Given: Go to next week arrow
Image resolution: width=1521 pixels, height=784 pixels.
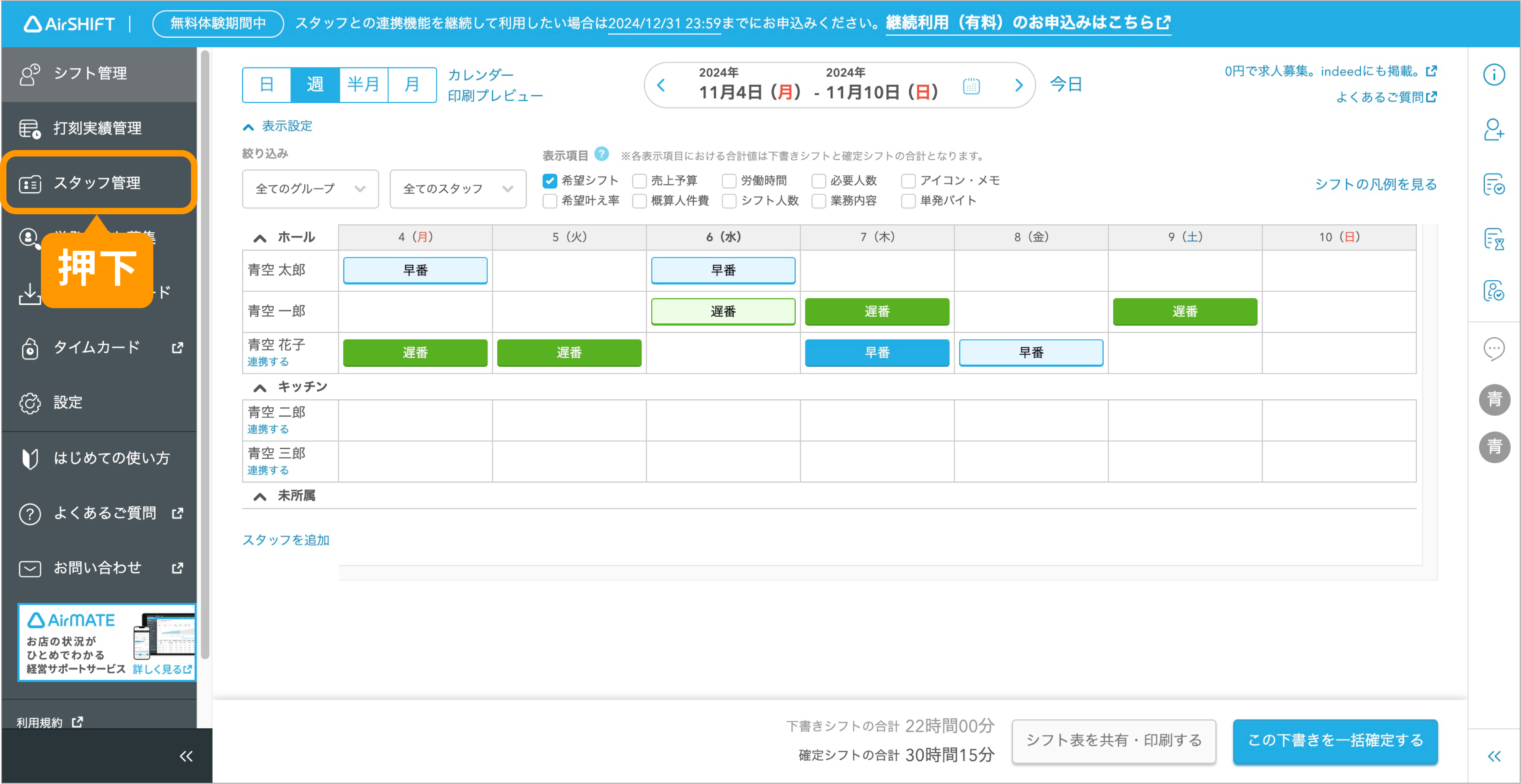Looking at the screenshot, I should [x=1019, y=85].
